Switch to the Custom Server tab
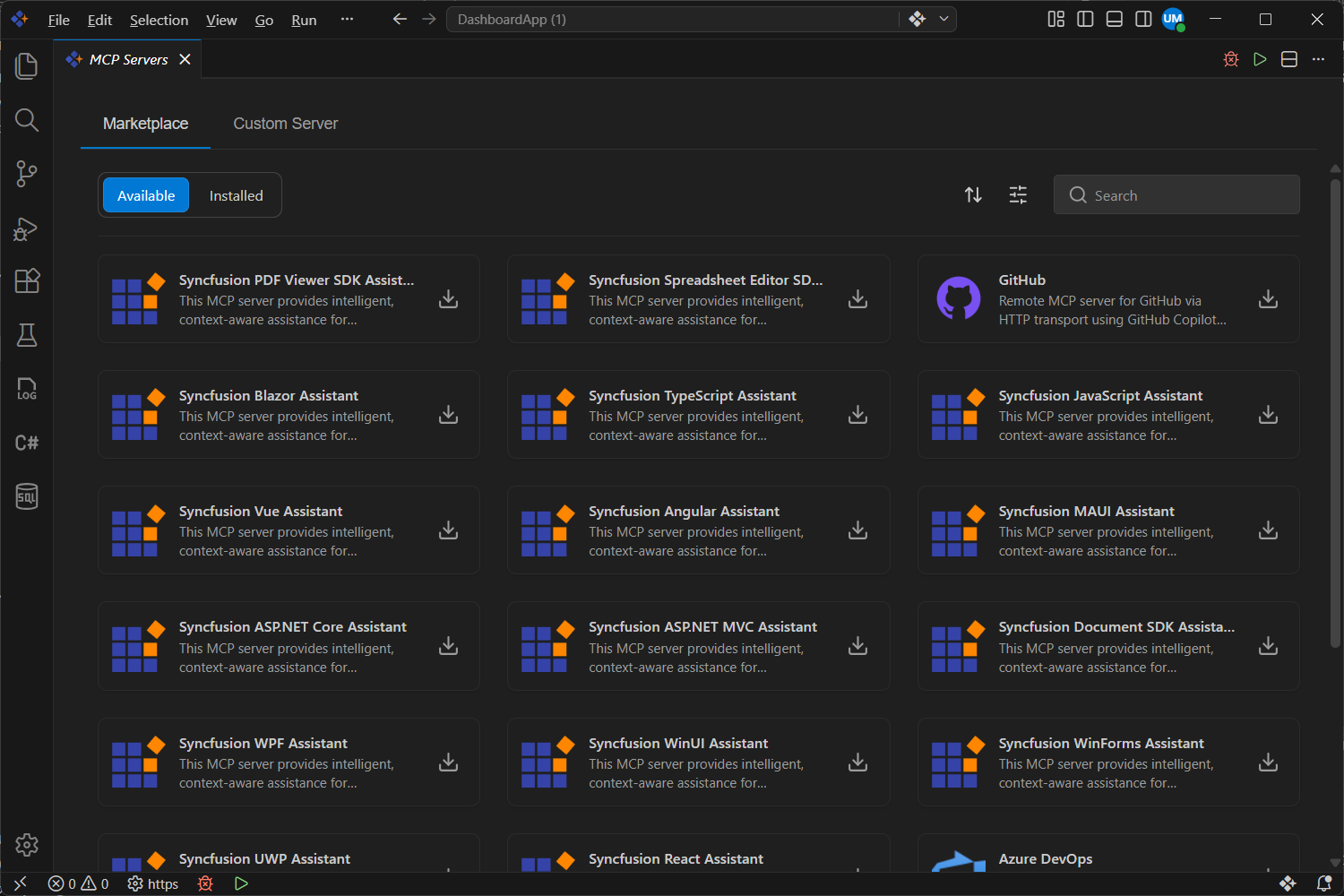 point(286,124)
